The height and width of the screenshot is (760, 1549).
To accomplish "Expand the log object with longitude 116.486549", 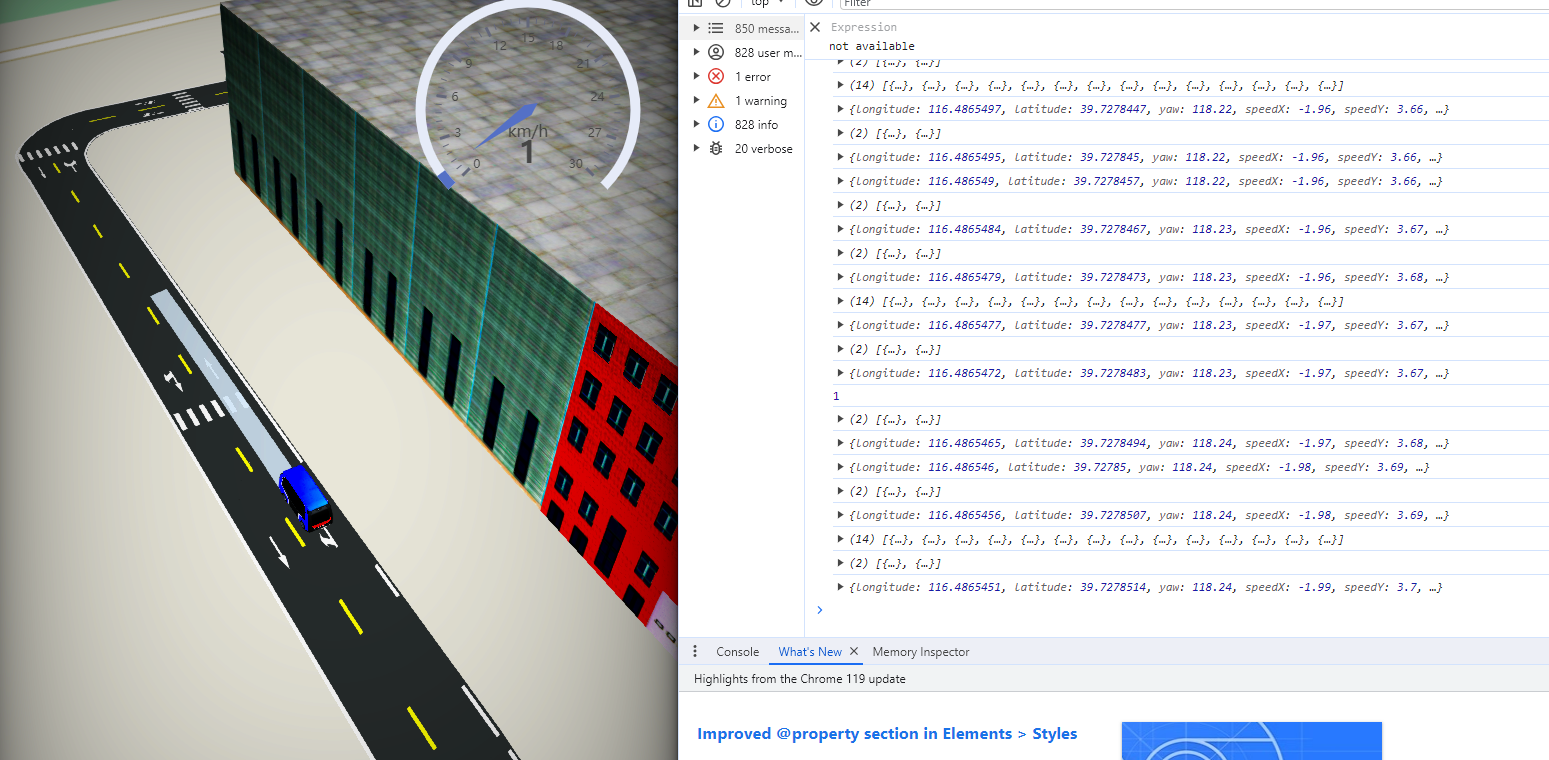I will click(840, 181).
